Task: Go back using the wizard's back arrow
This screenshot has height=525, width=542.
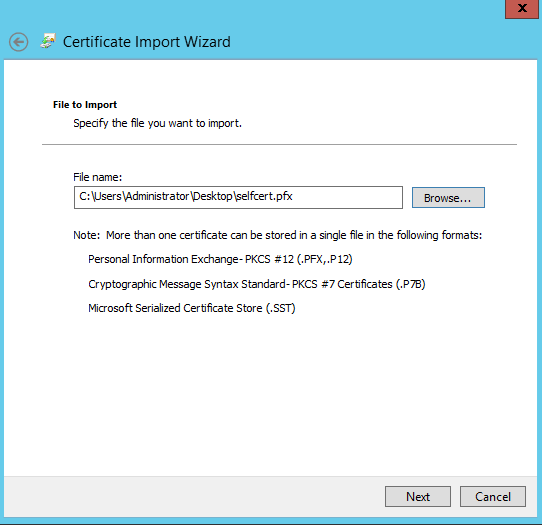Action: pos(18,42)
